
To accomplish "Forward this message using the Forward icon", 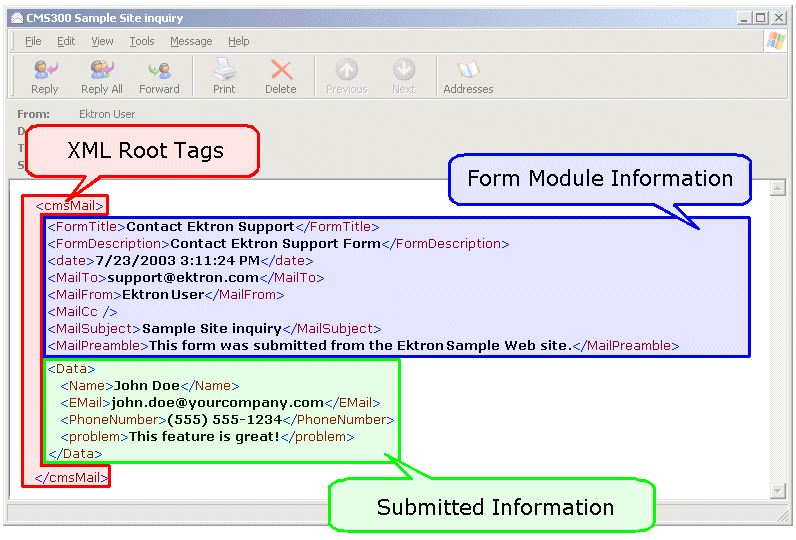I will coord(159,71).
